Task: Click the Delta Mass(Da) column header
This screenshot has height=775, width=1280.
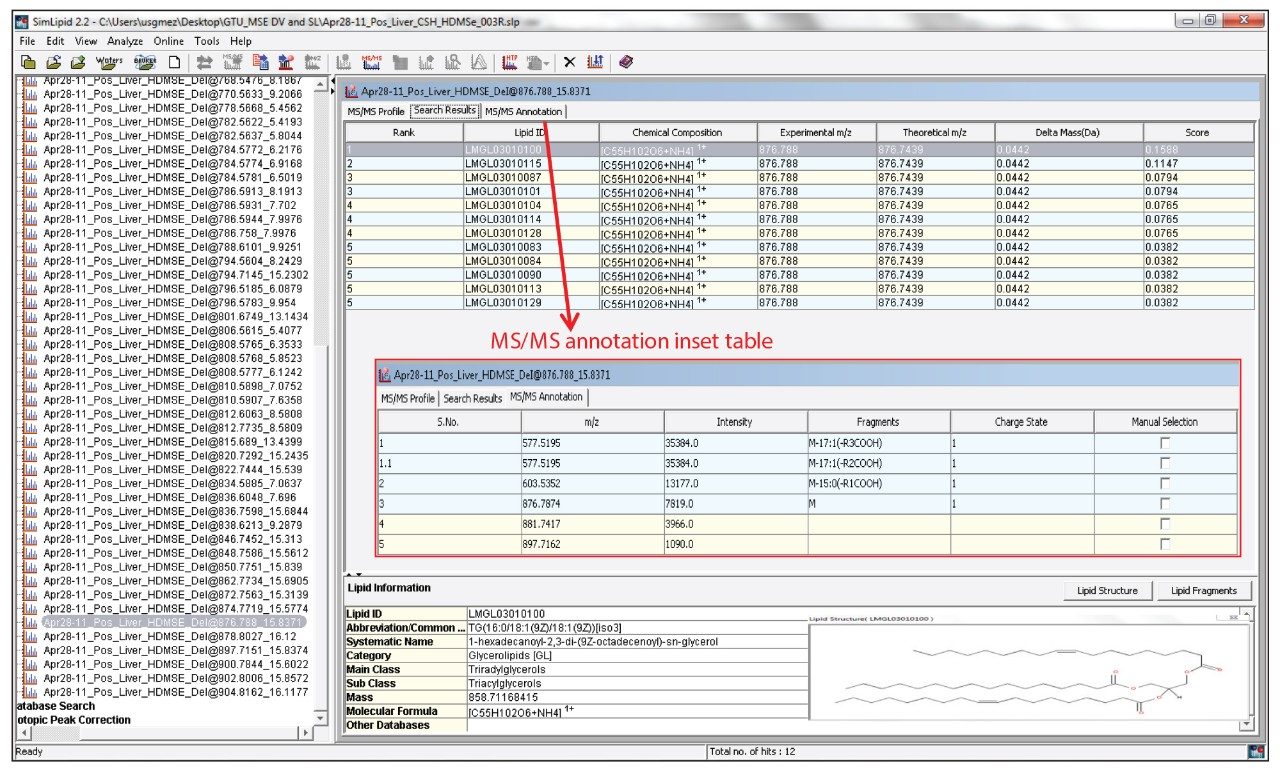Action: [x=1069, y=132]
